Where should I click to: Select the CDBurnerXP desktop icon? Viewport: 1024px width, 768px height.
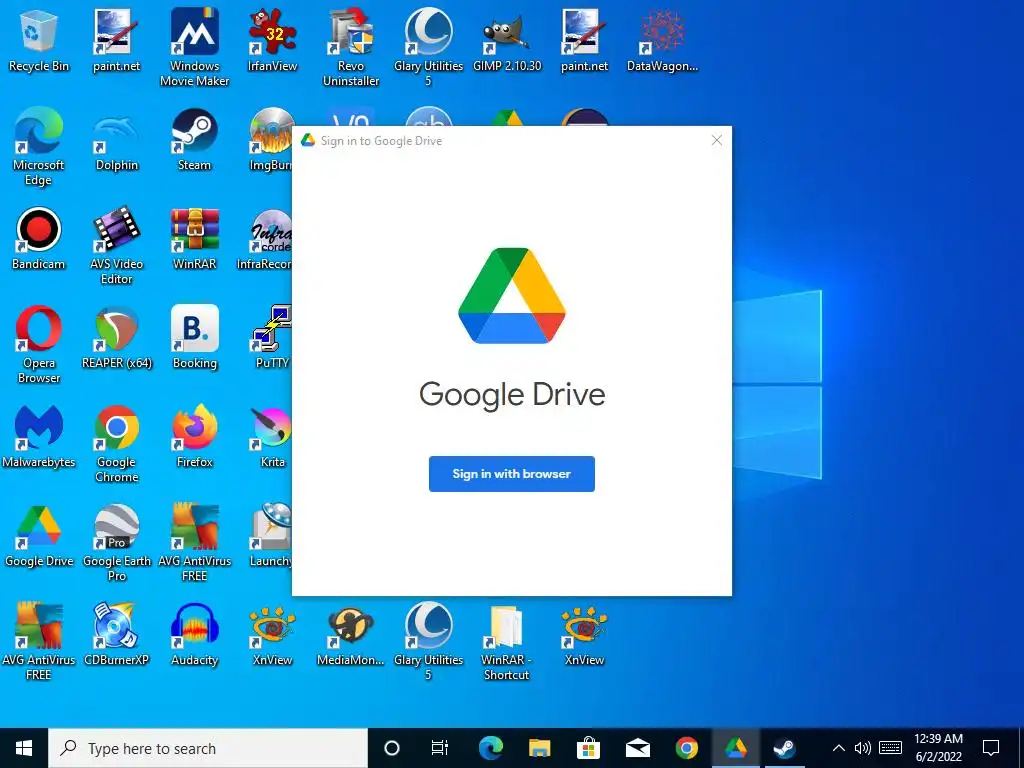click(116, 635)
